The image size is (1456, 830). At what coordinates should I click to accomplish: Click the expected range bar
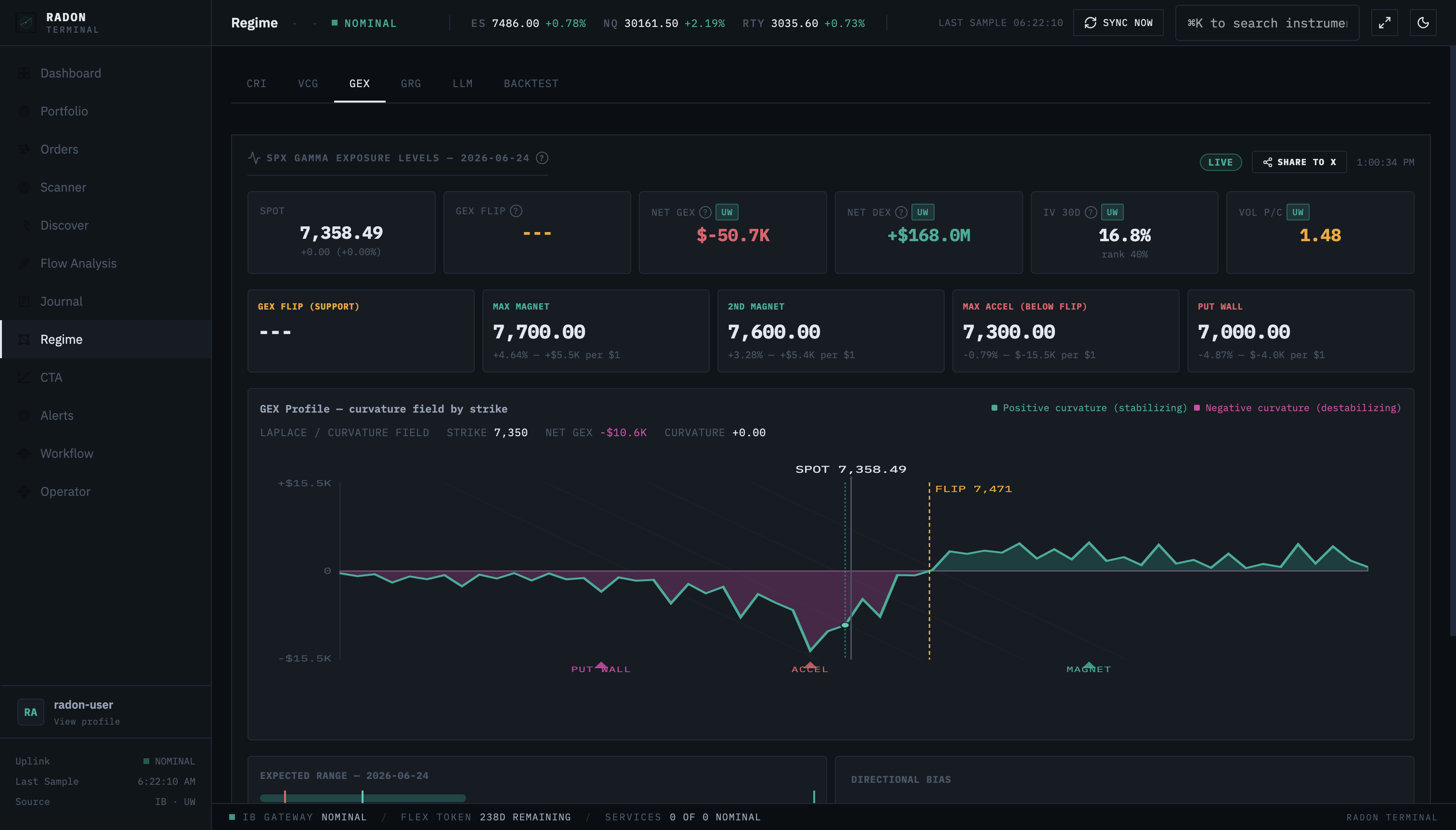[x=363, y=798]
